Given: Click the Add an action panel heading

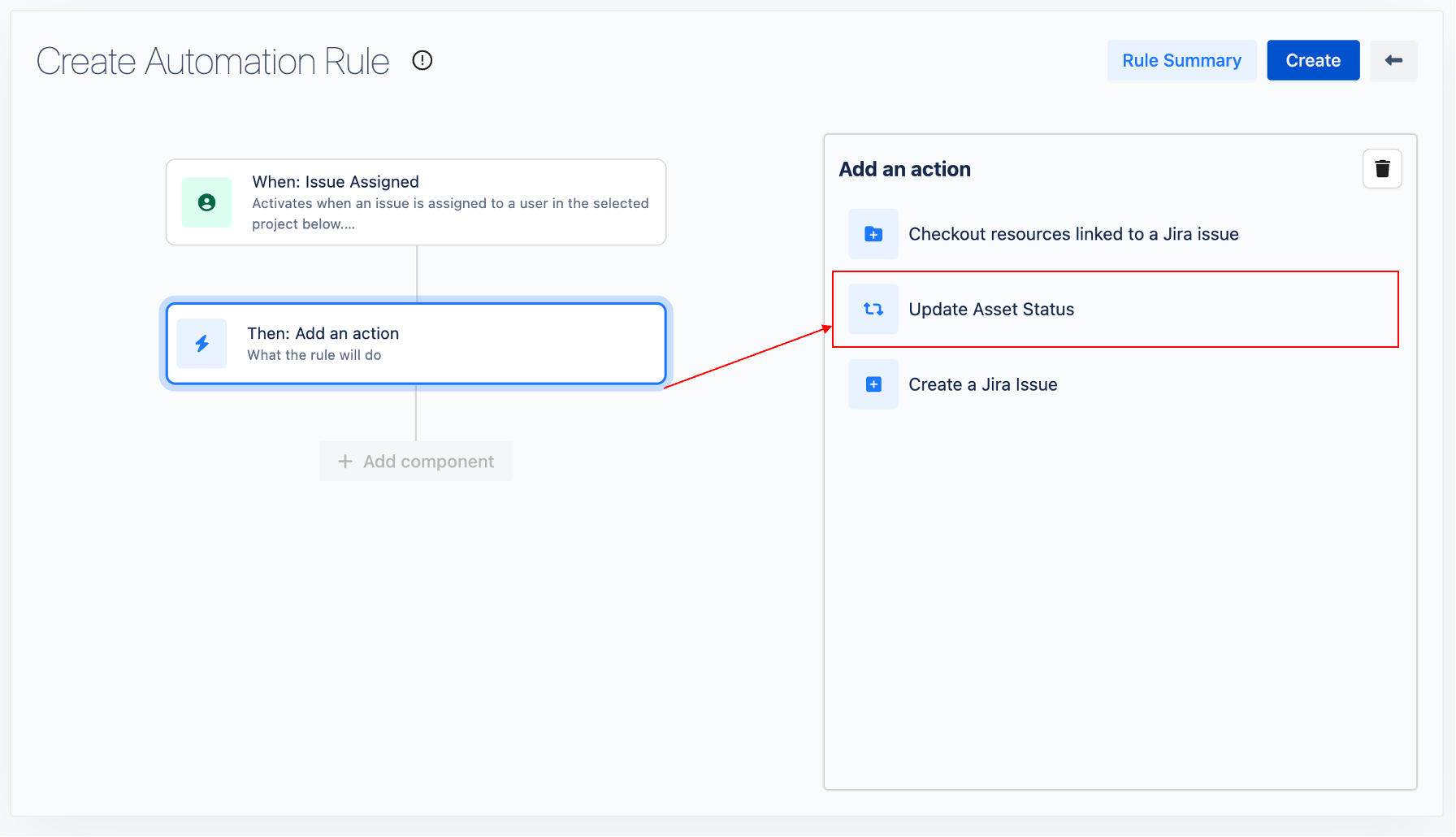Looking at the screenshot, I should 904,169.
